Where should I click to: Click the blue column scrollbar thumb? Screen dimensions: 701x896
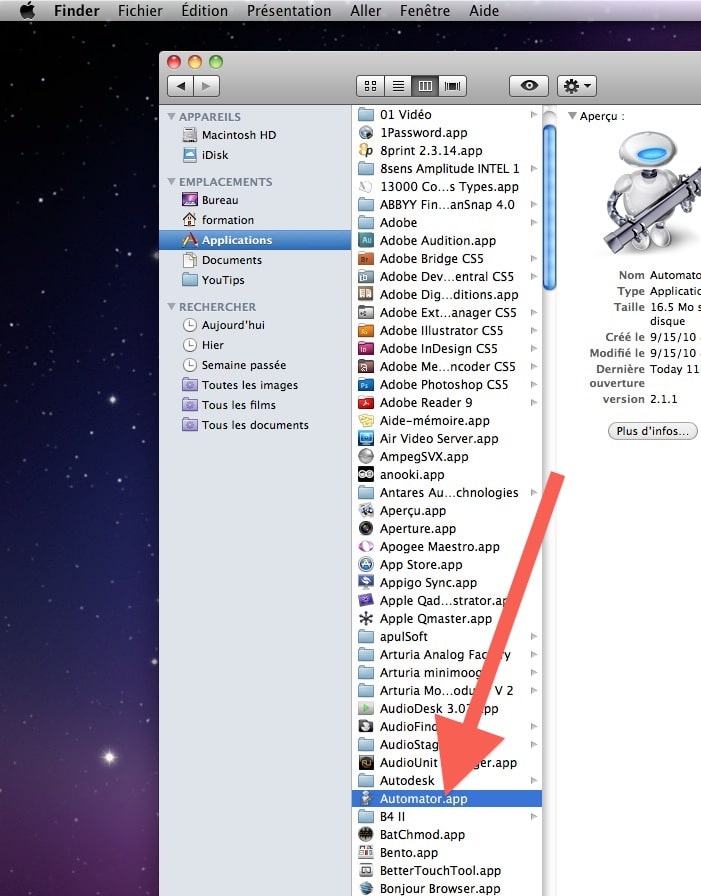(x=550, y=208)
